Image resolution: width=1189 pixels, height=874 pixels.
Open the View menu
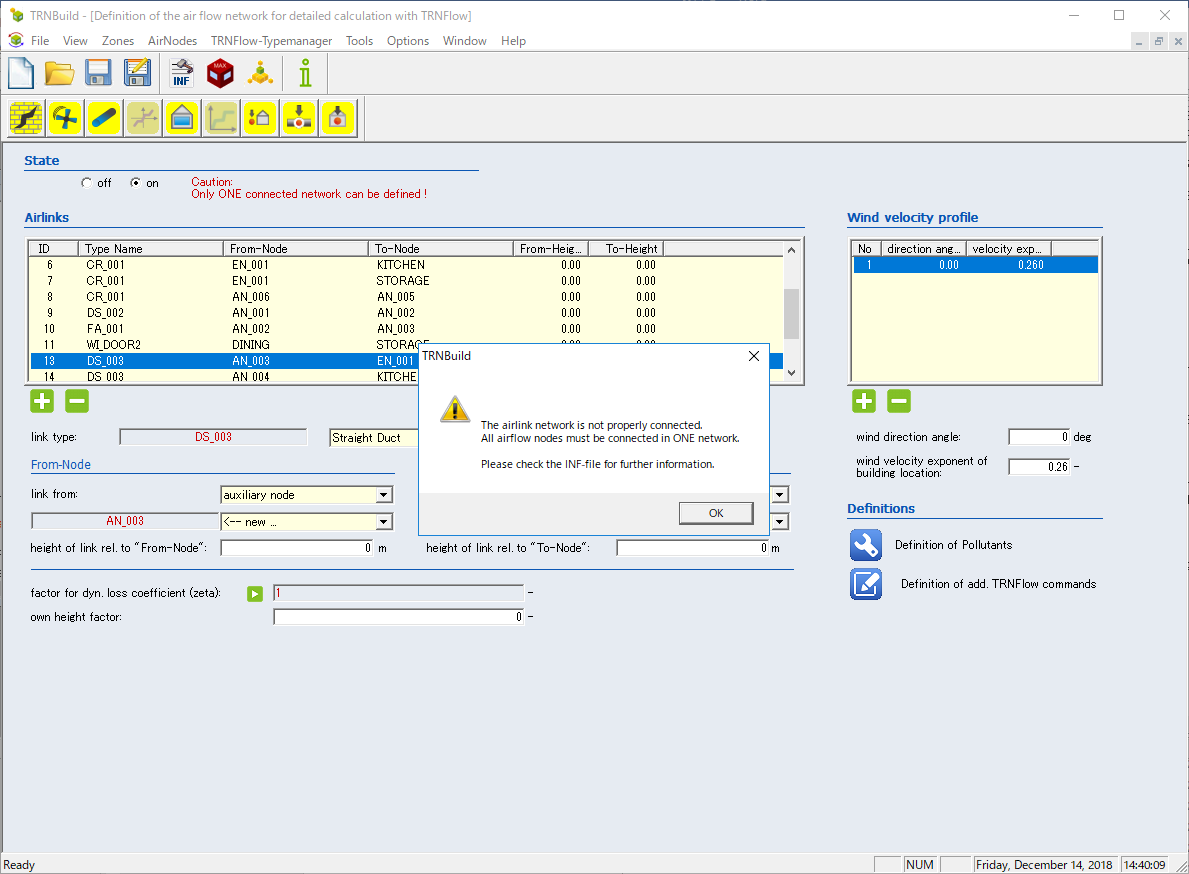click(75, 41)
